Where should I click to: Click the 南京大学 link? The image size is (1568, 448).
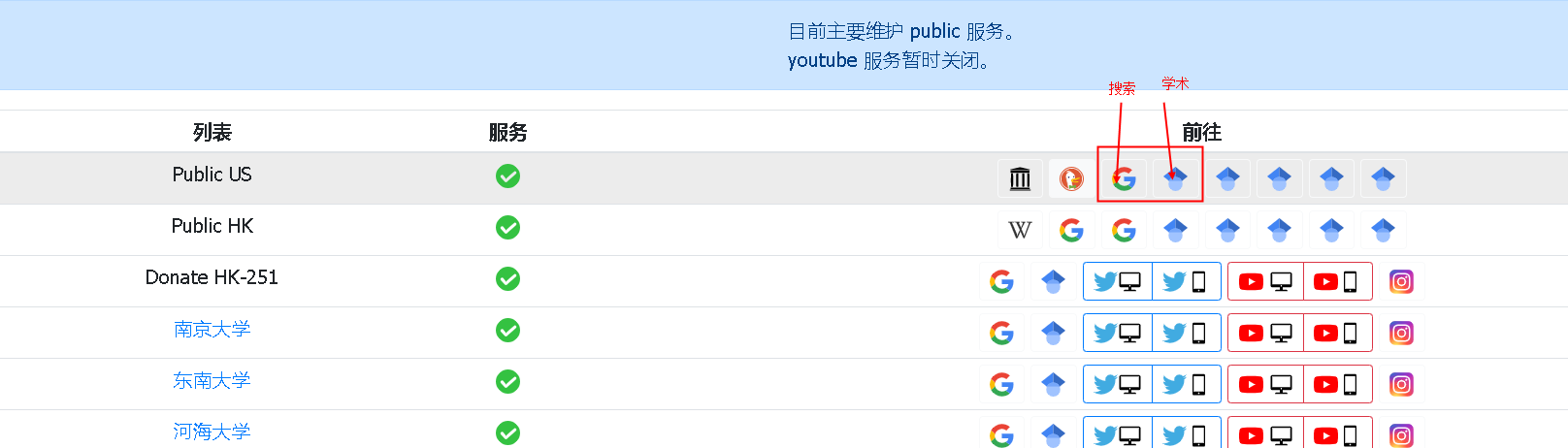pos(212,330)
